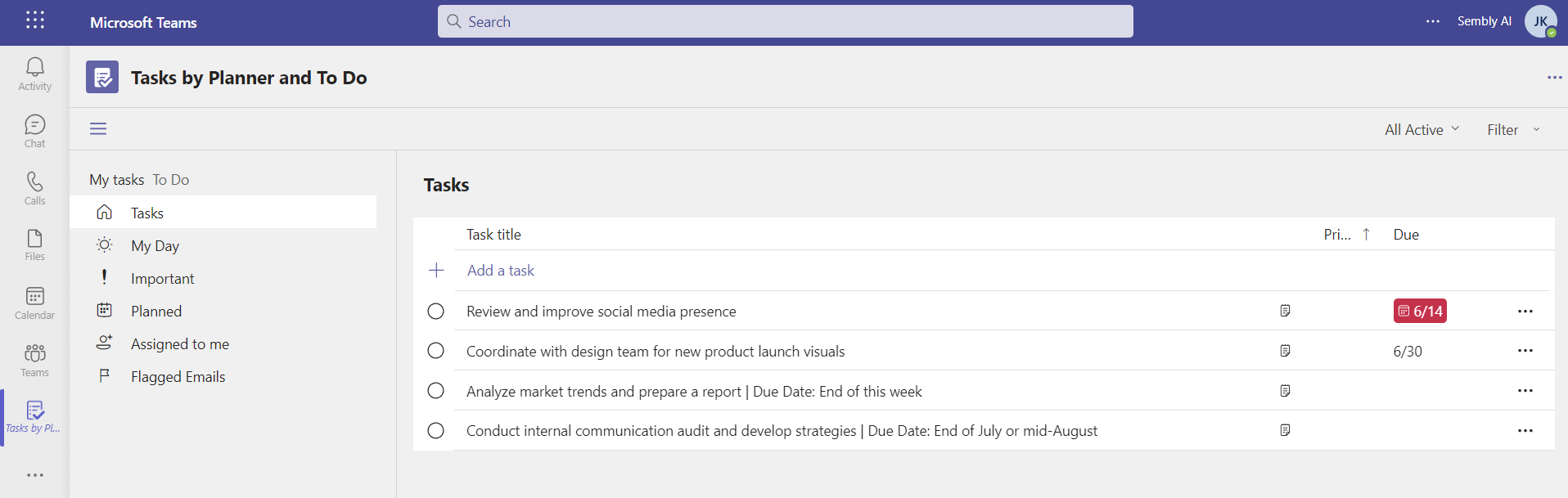The image size is (1568, 498).
Task: Click the Search box at top
Action: (x=786, y=21)
